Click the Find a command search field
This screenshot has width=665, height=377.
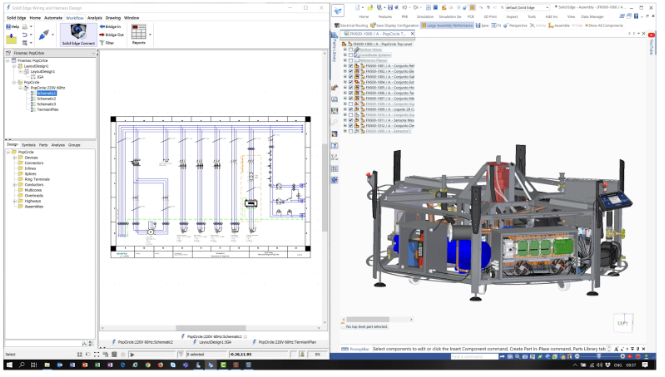474,357
